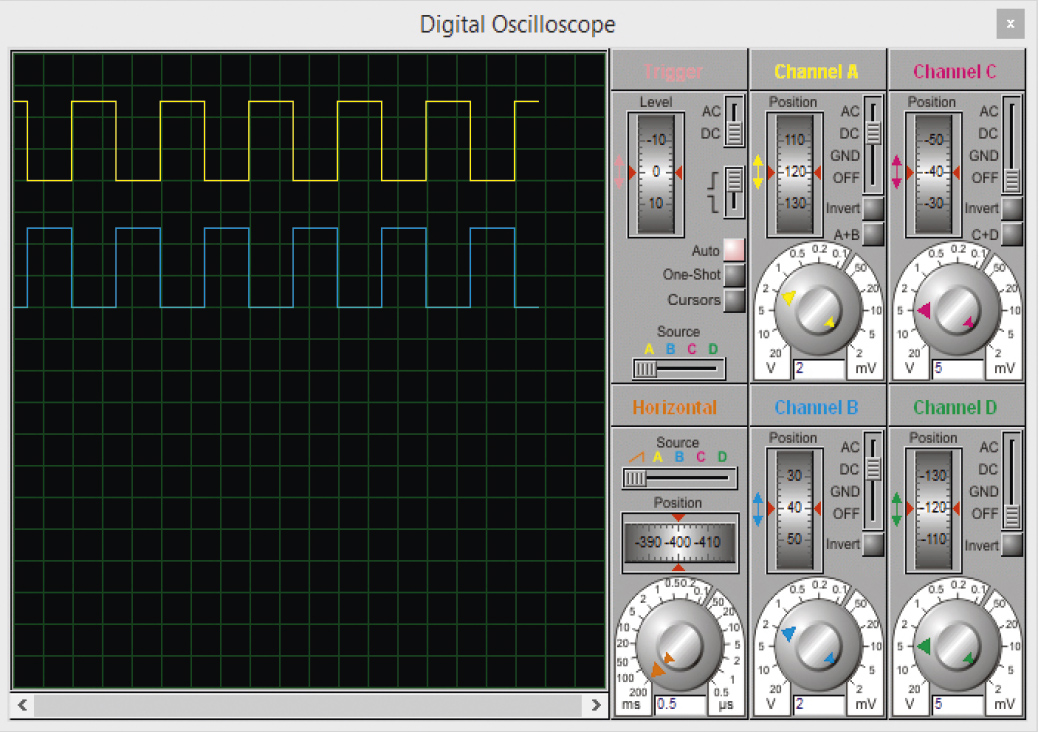Screen dimensions: 1039x732
Task: Select trigger source D letter
Action: pyautogui.click(x=713, y=349)
